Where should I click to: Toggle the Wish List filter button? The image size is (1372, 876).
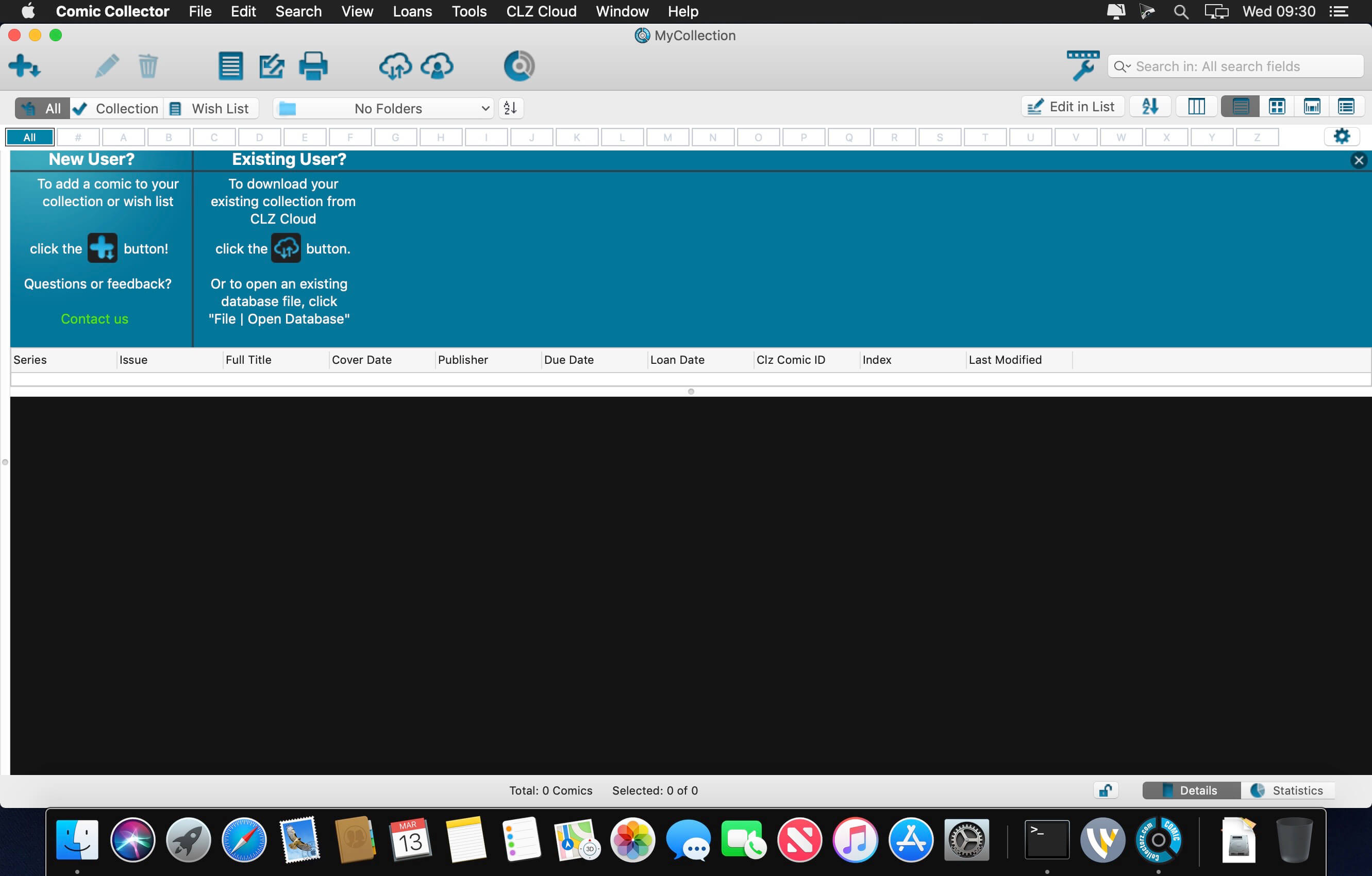point(211,108)
